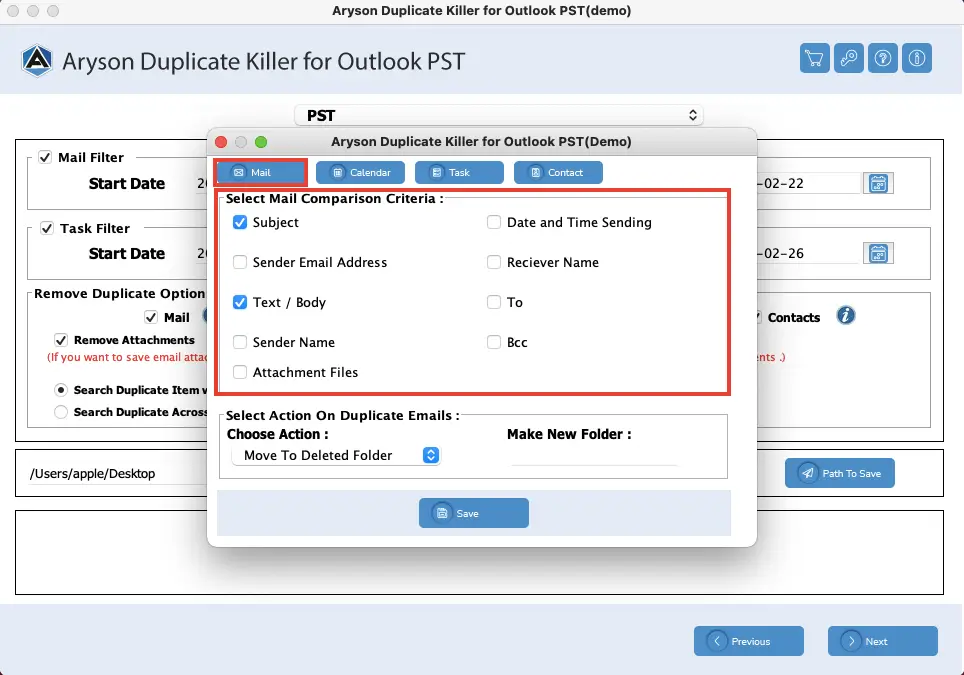The height and width of the screenshot is (675, 964).
Task: Open the question mark help icon
Action: [x=883, y=58]
